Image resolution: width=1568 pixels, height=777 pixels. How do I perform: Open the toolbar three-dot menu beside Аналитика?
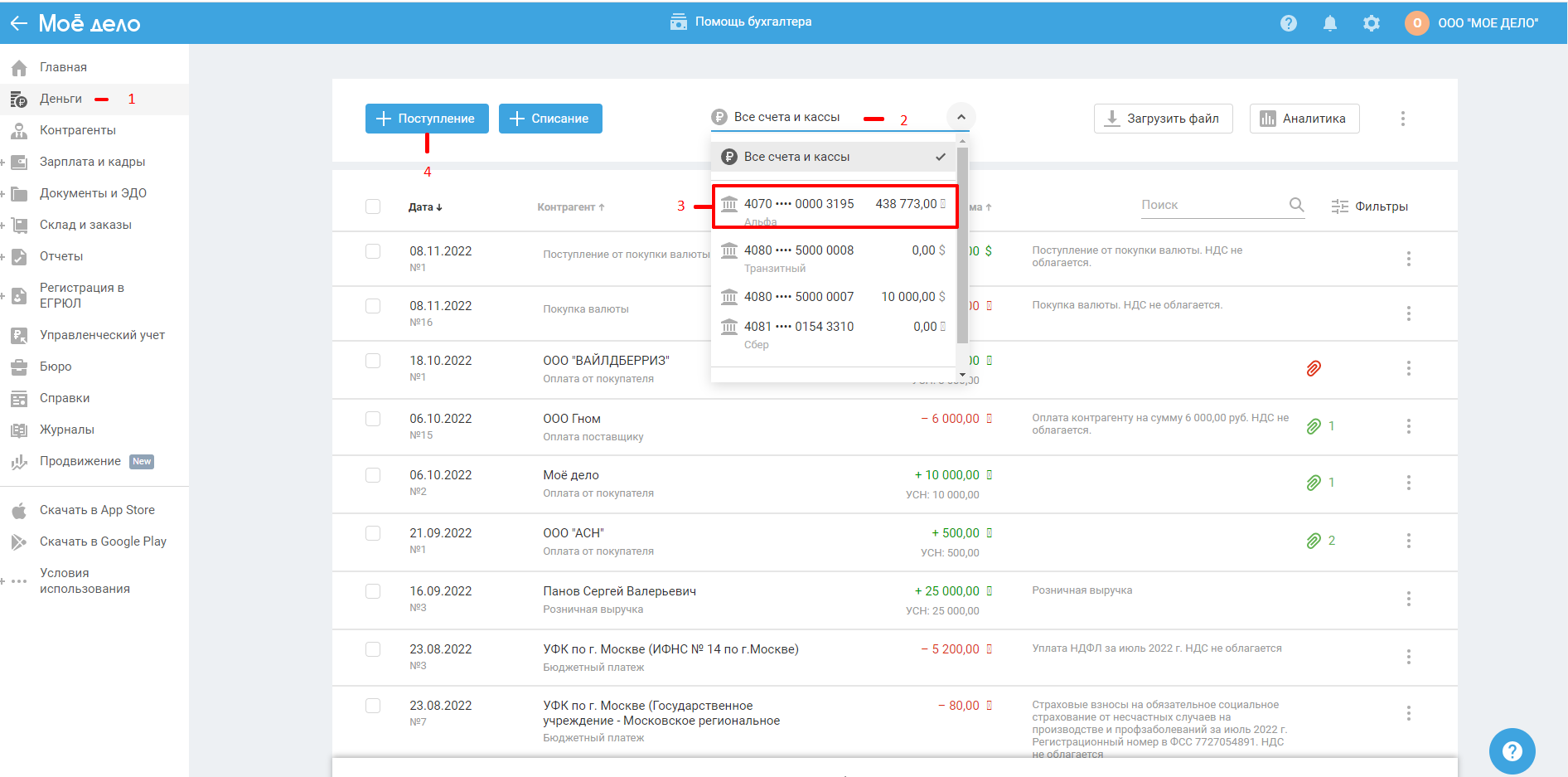point(1403,119)
